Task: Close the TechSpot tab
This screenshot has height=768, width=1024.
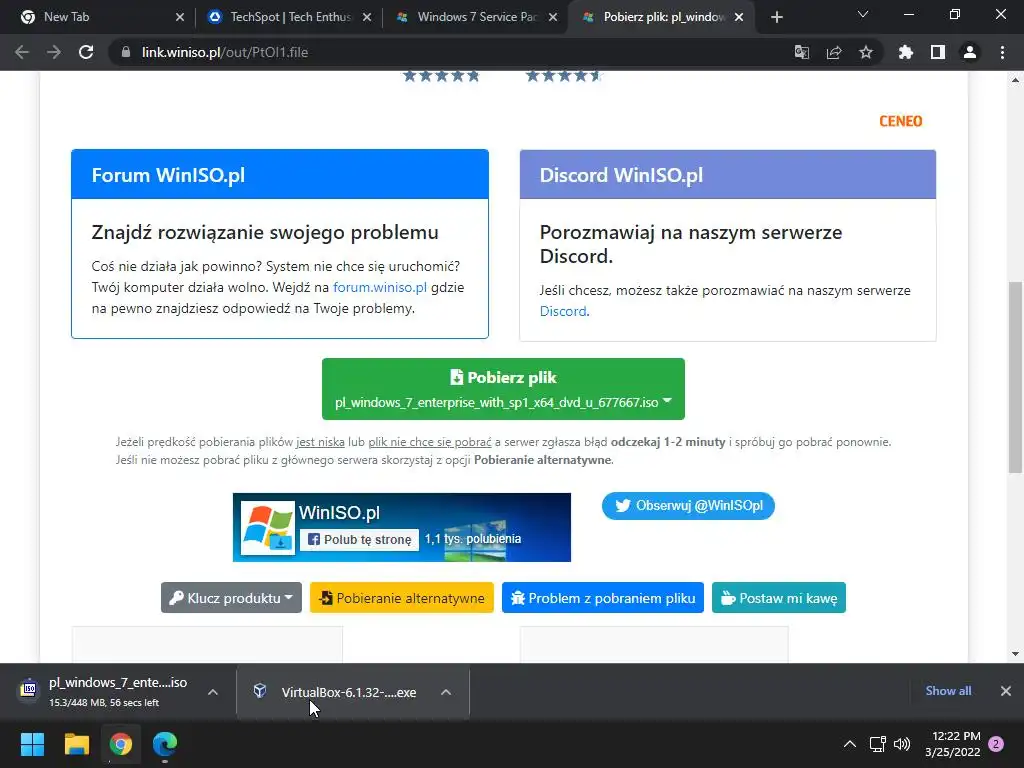Action: click(367, 18)
